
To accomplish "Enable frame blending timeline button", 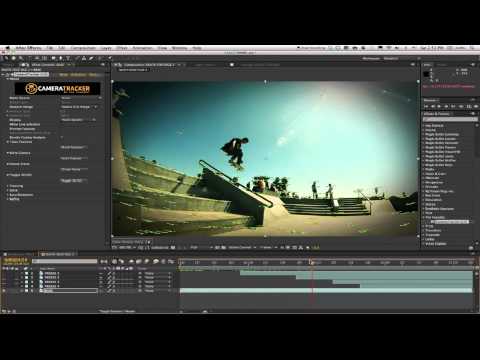I will point(139,262).
